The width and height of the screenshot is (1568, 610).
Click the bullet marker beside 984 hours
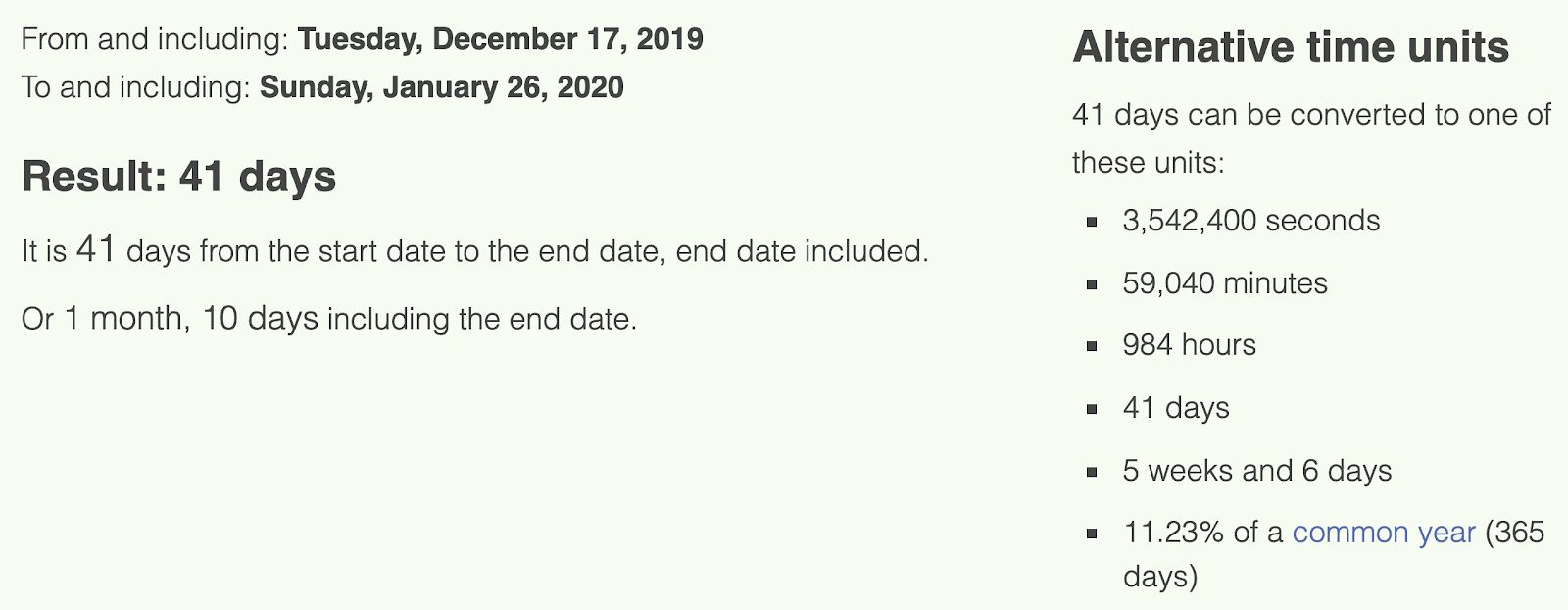point(1092,346)
